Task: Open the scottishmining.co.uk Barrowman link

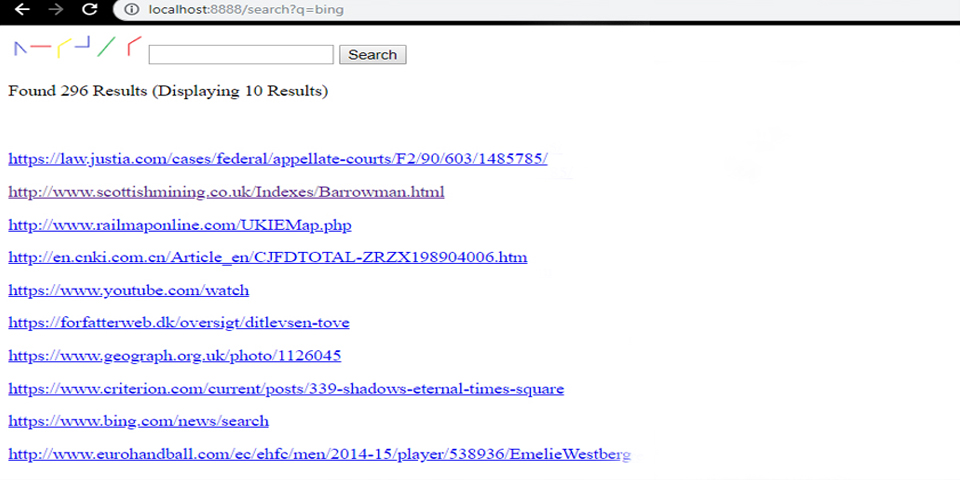Action: [226, 192]
